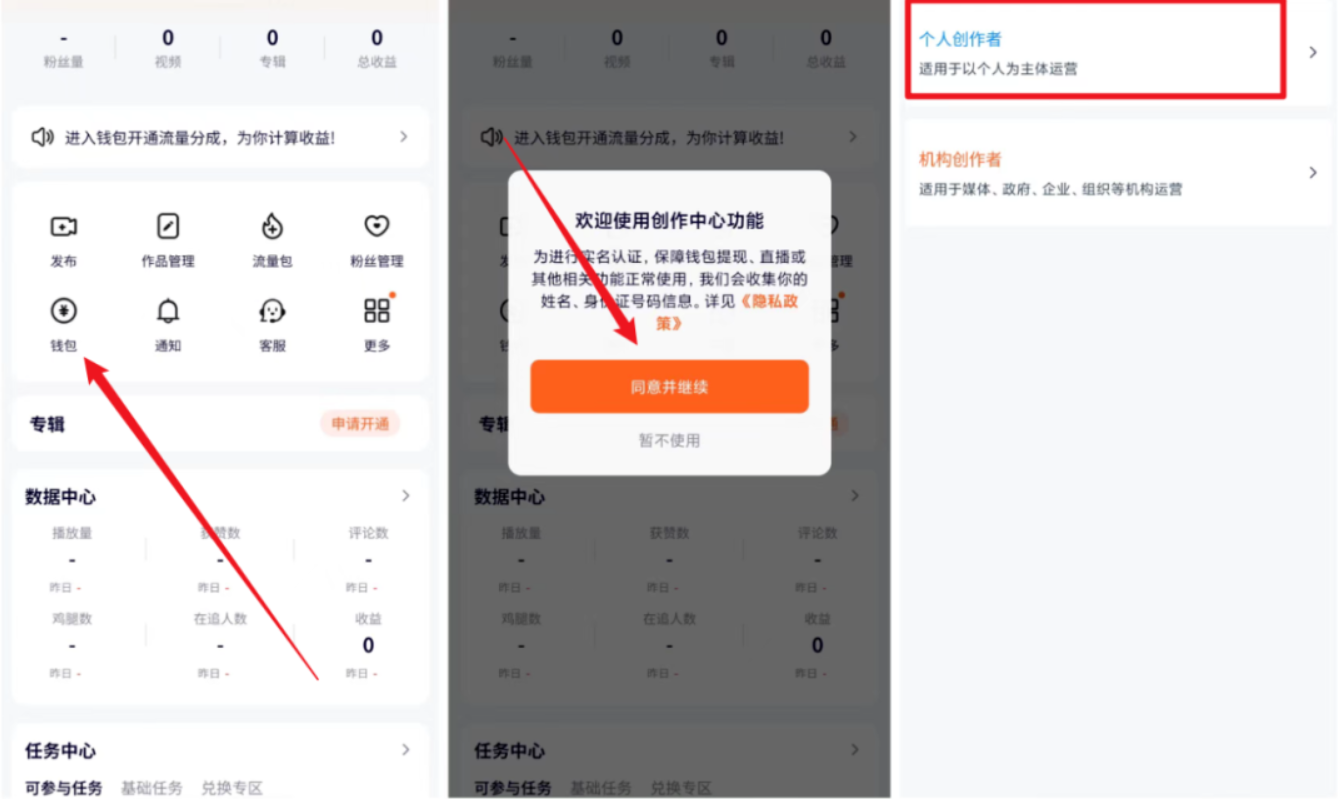Image resolution: width=1338 pixels, height=799 pixels.
Task: Tap the speaker announcement icon on the left screen
Action: coord(42,137)
